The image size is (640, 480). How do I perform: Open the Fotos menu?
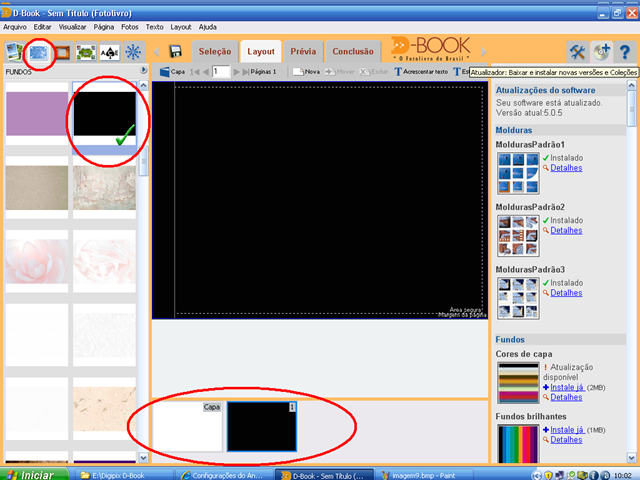pos(130,27)
